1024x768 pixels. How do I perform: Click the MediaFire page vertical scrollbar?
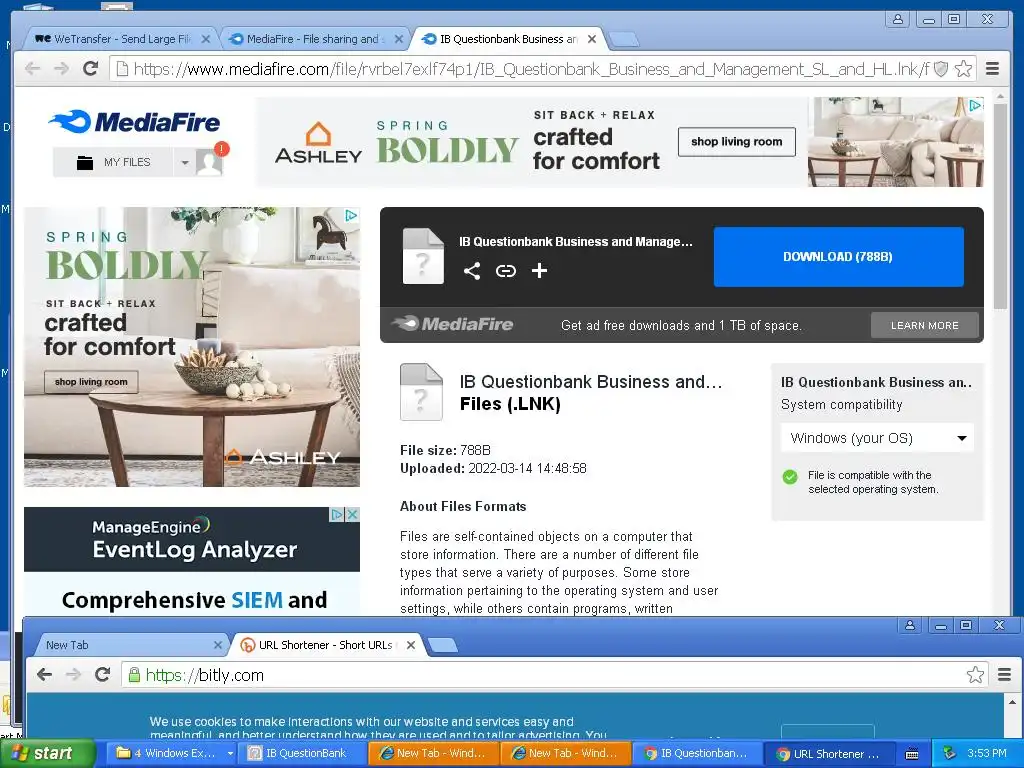(1000, 205)
